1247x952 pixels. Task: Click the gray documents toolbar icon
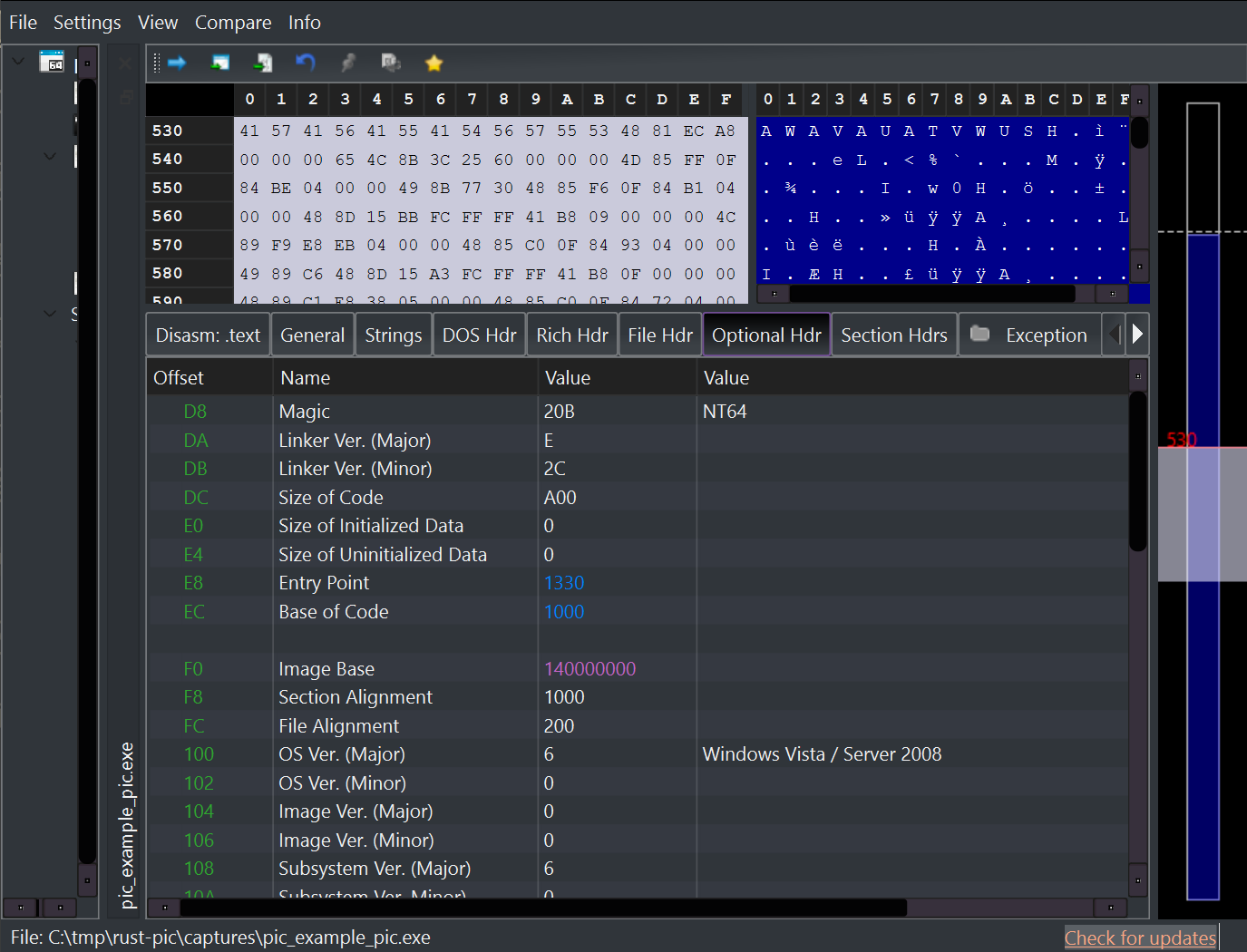(391, 62)
